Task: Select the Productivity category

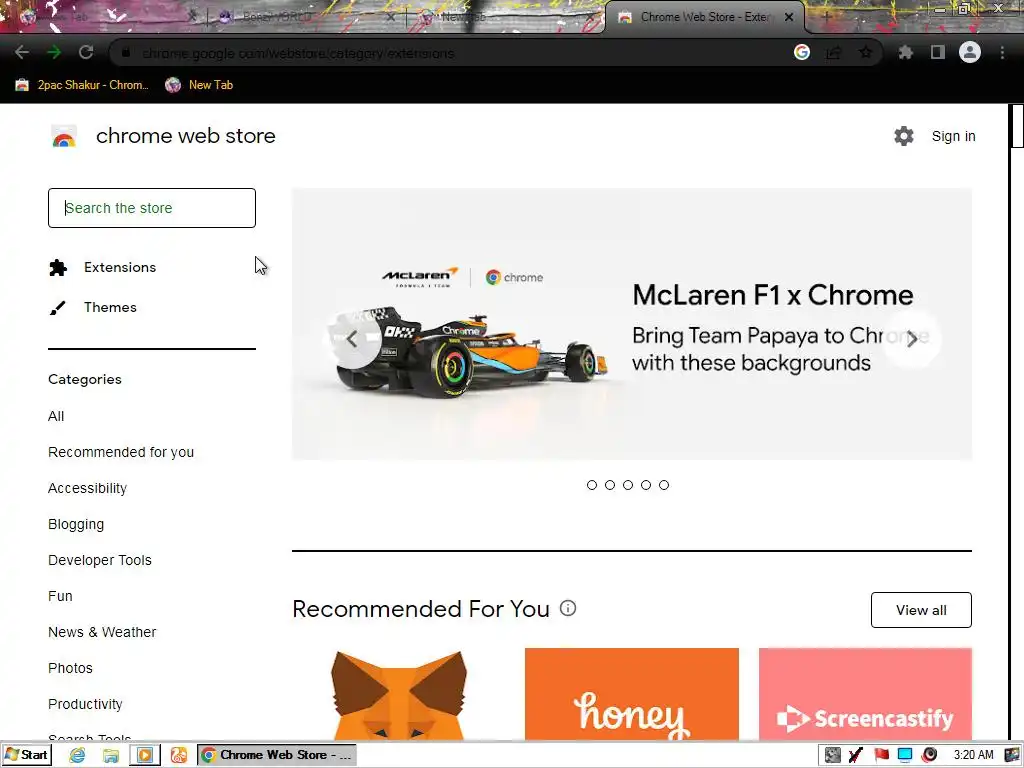Action: pos(85,703)
